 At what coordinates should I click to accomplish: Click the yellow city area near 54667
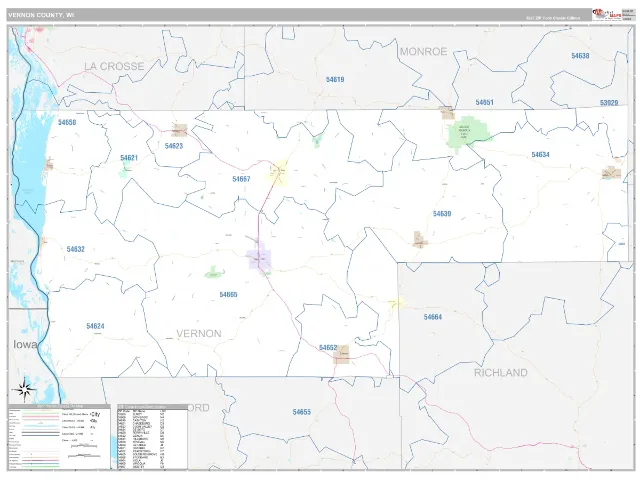[278, 171]
